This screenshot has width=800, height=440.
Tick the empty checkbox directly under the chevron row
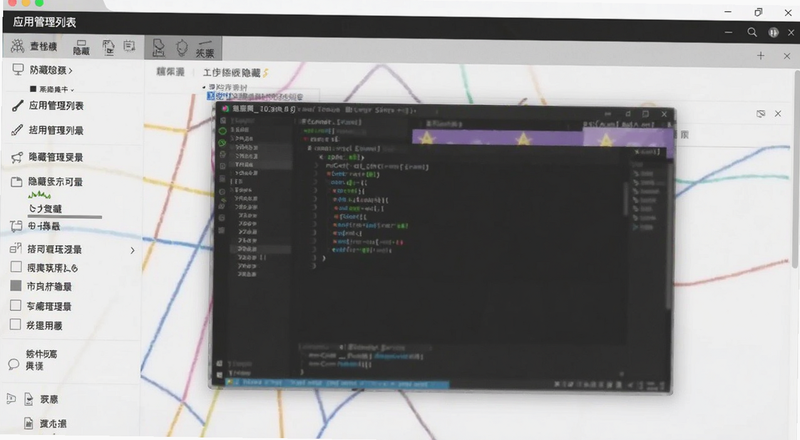pos(16,267)
